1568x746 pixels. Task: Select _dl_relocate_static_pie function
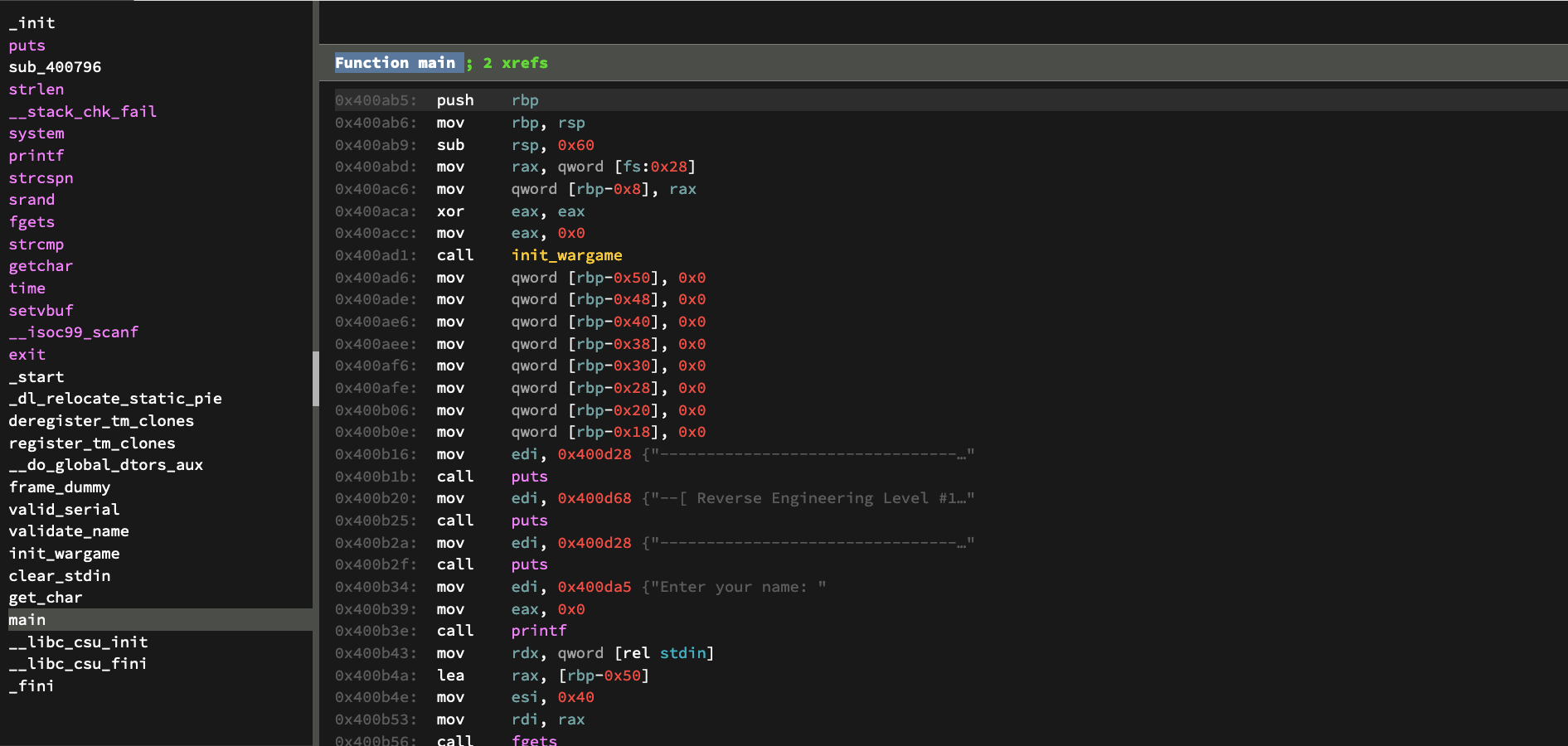click(x=115, y=399)
